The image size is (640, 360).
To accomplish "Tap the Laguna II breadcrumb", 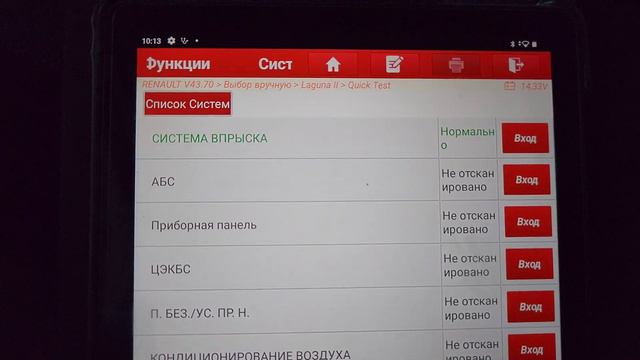I will pos(320,85).
